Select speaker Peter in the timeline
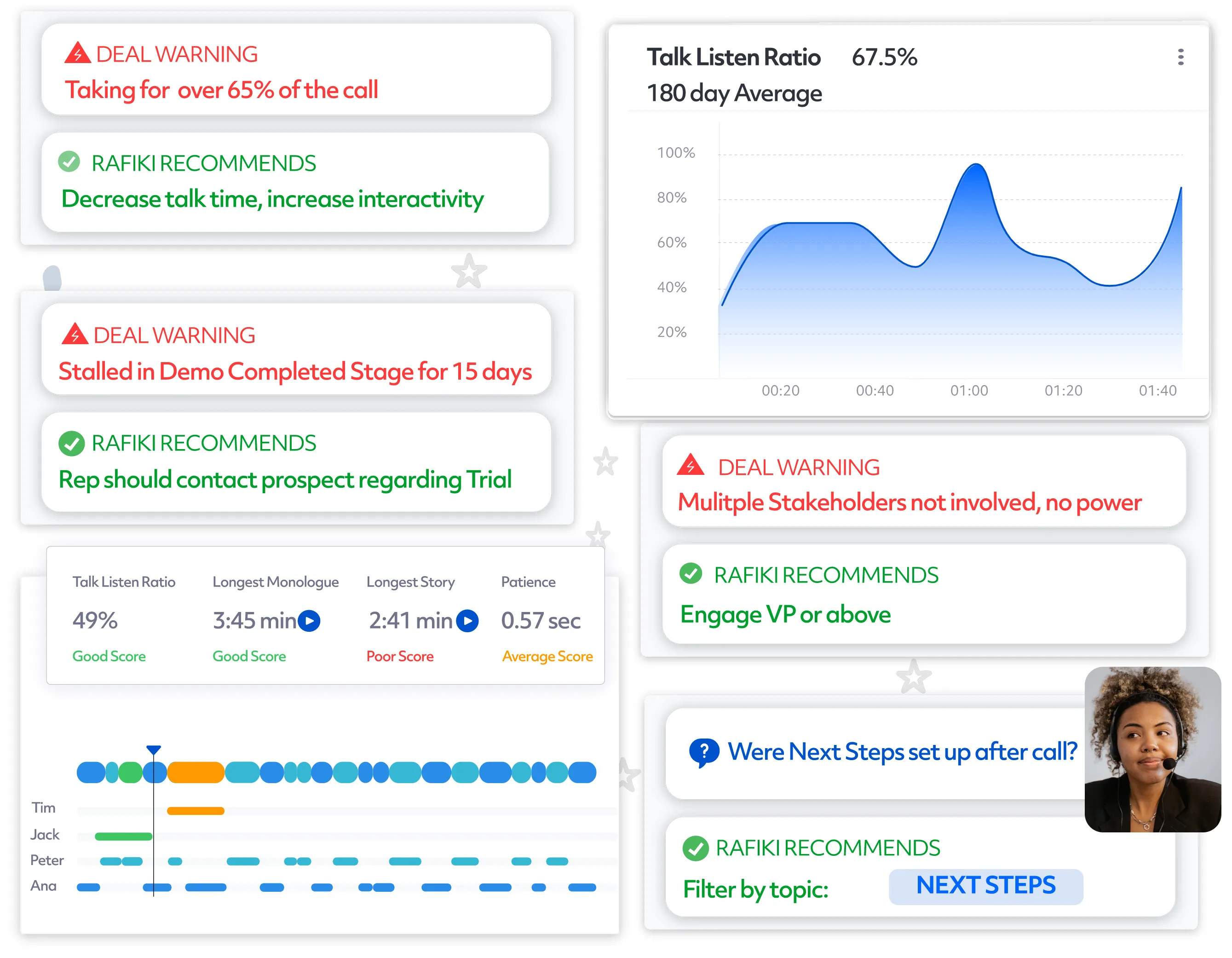This screenshot has height=958, width=1232. pos(47,860)
